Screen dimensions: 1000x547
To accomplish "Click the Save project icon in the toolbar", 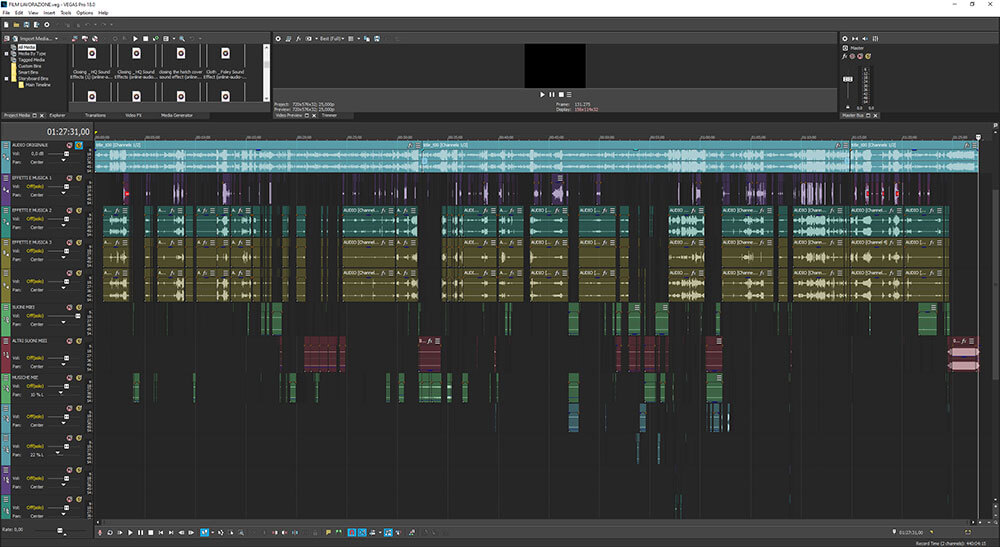I will (29, 24).
